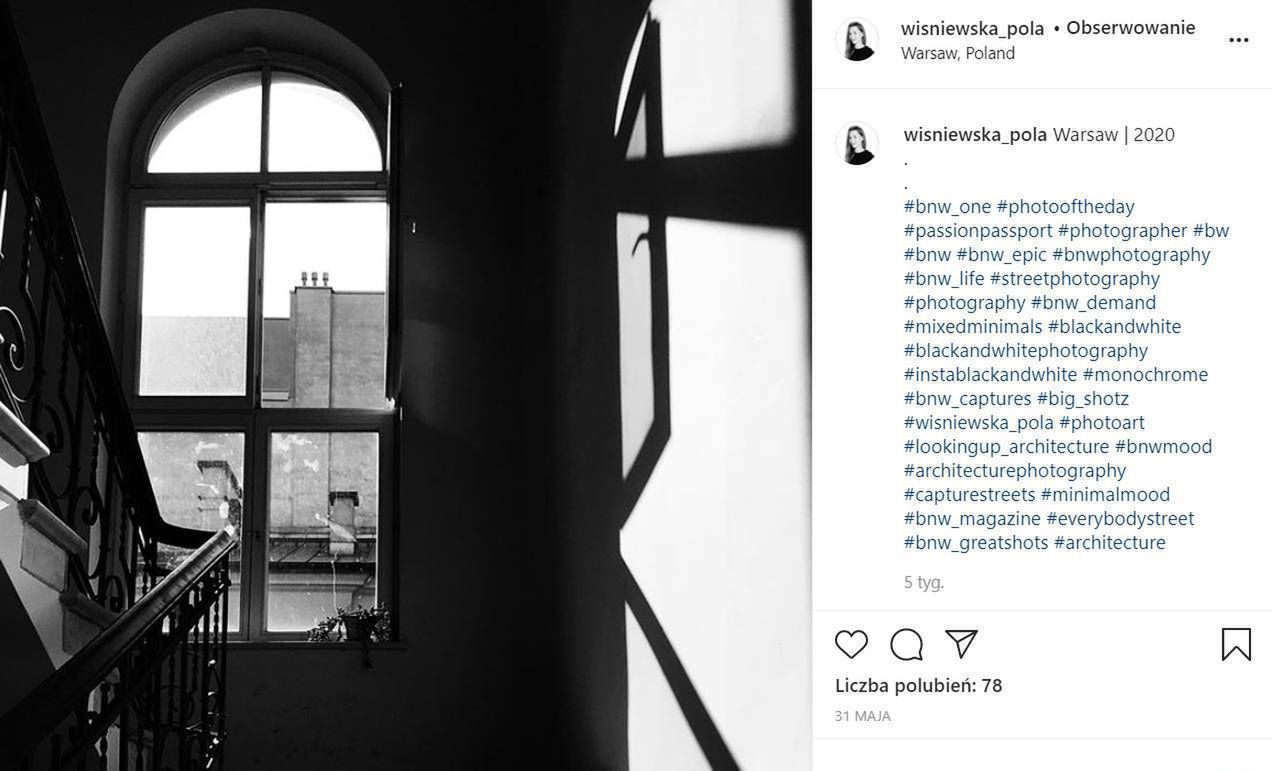The height and width of the screenshot is (771, 1272).
Task: Like the post with heart icon
Action: tap(851, 644)
